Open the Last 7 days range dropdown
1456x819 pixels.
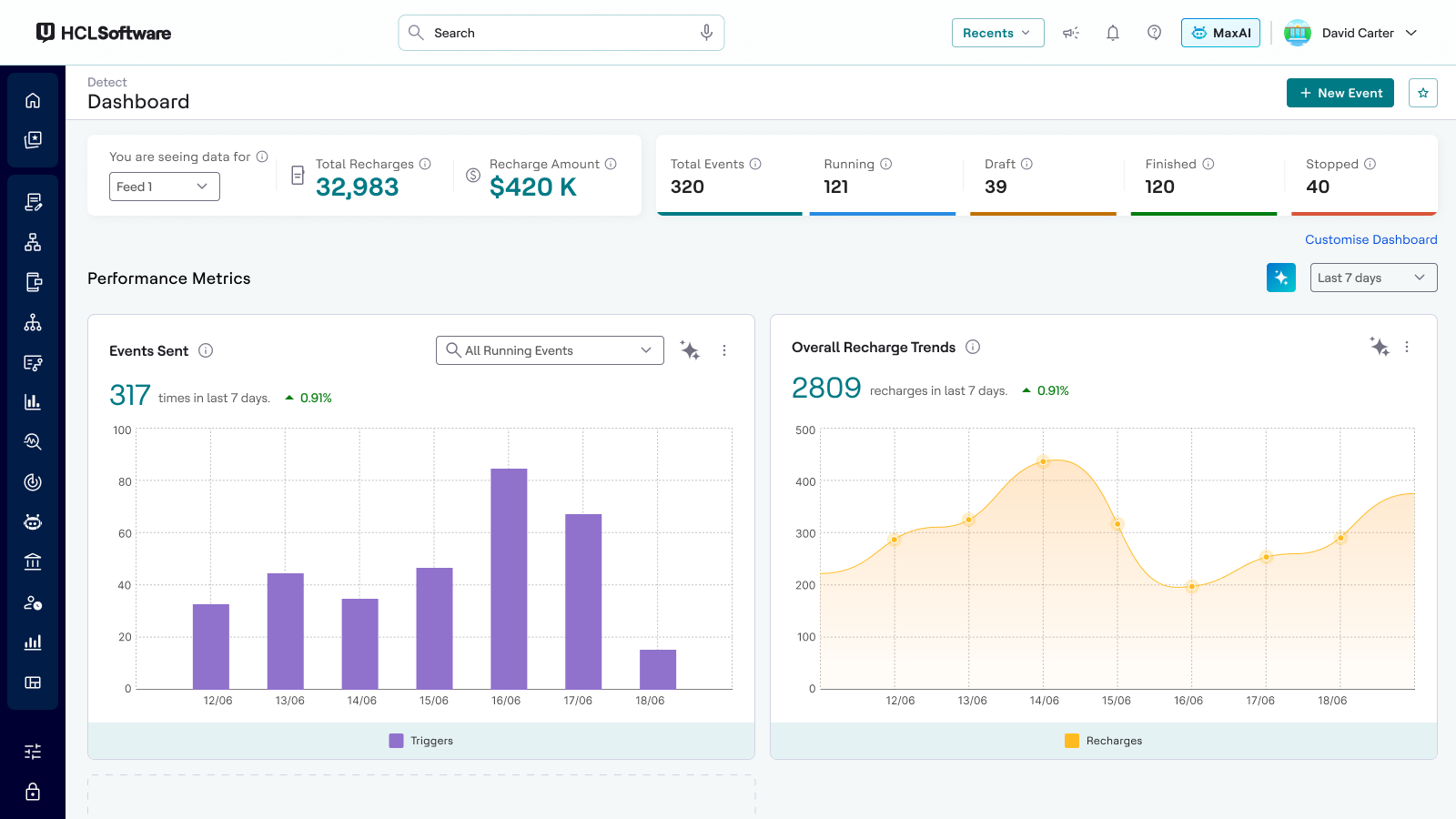tap(1374, 278)
